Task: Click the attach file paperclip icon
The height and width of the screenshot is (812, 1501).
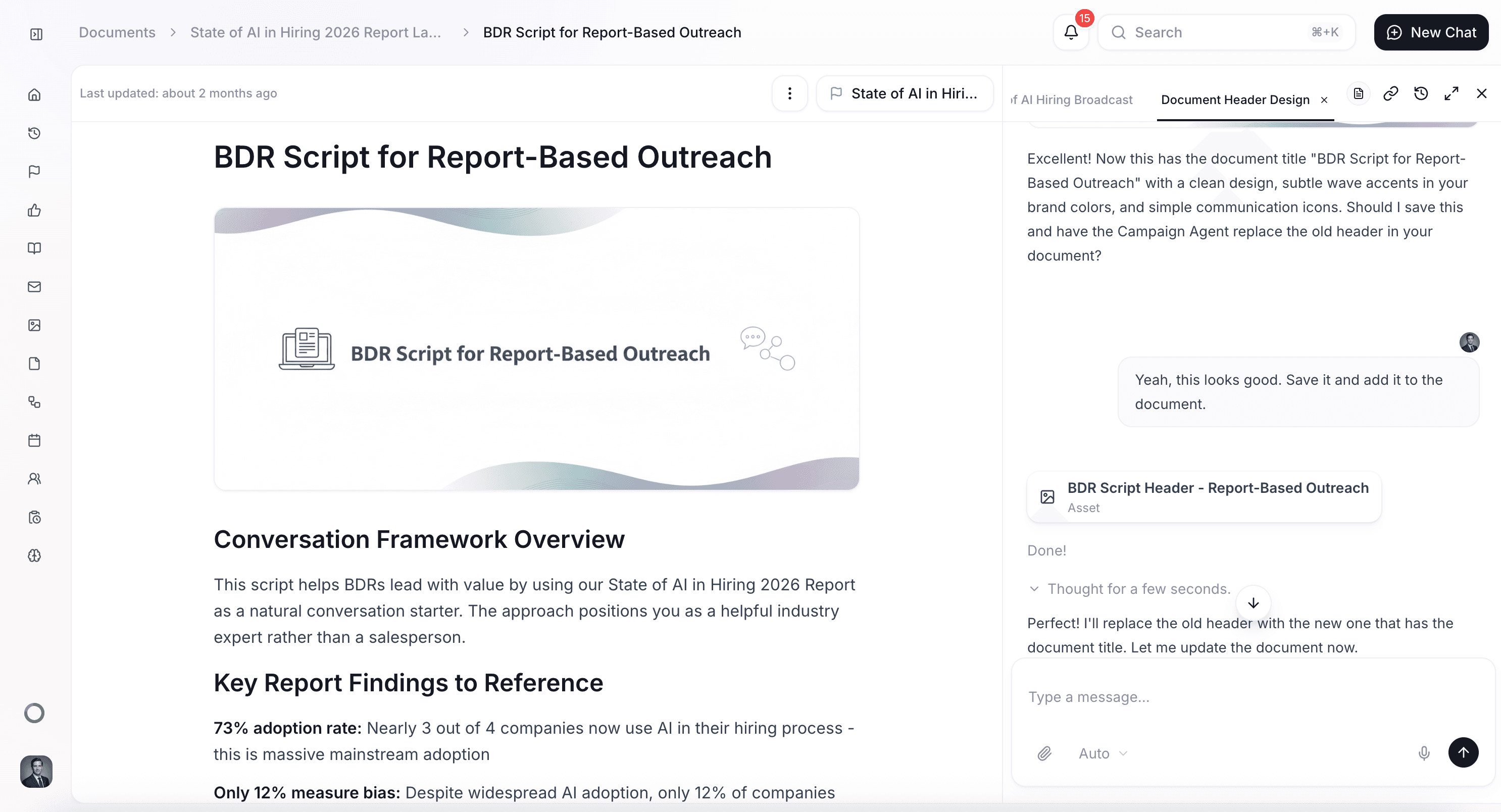Action: 1044,753
